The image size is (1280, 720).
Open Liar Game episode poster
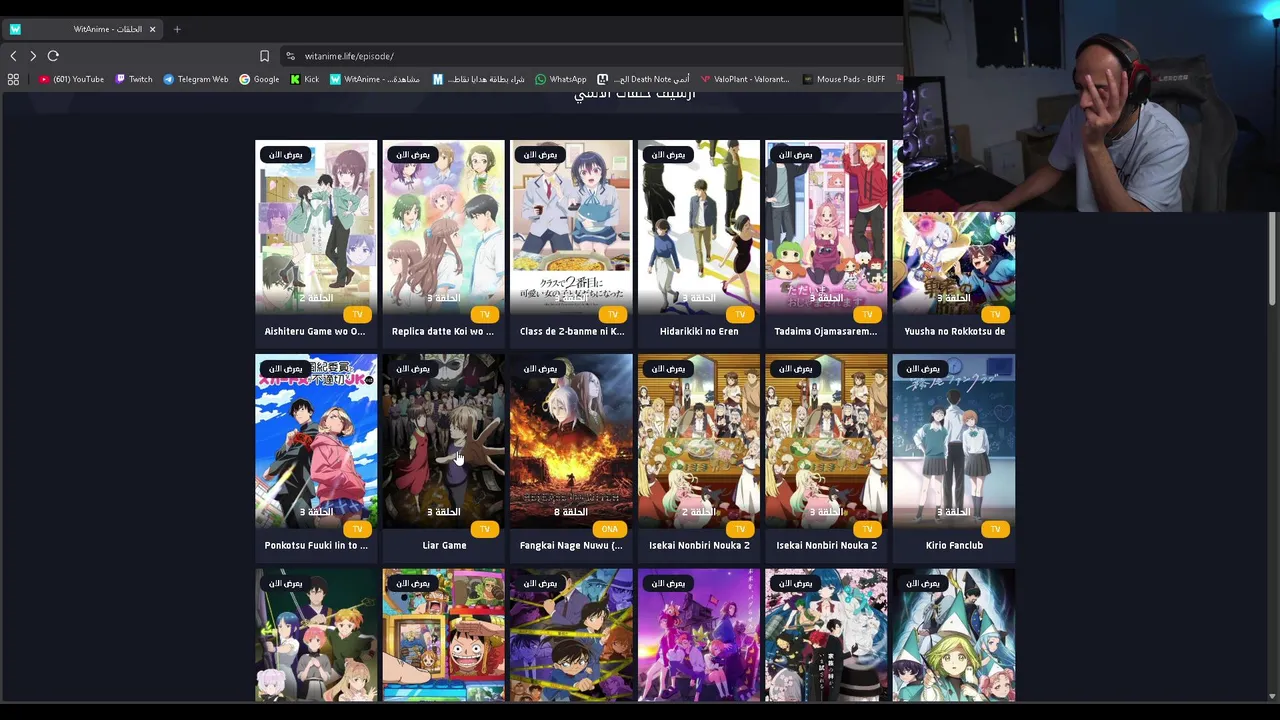click(443, 441)
